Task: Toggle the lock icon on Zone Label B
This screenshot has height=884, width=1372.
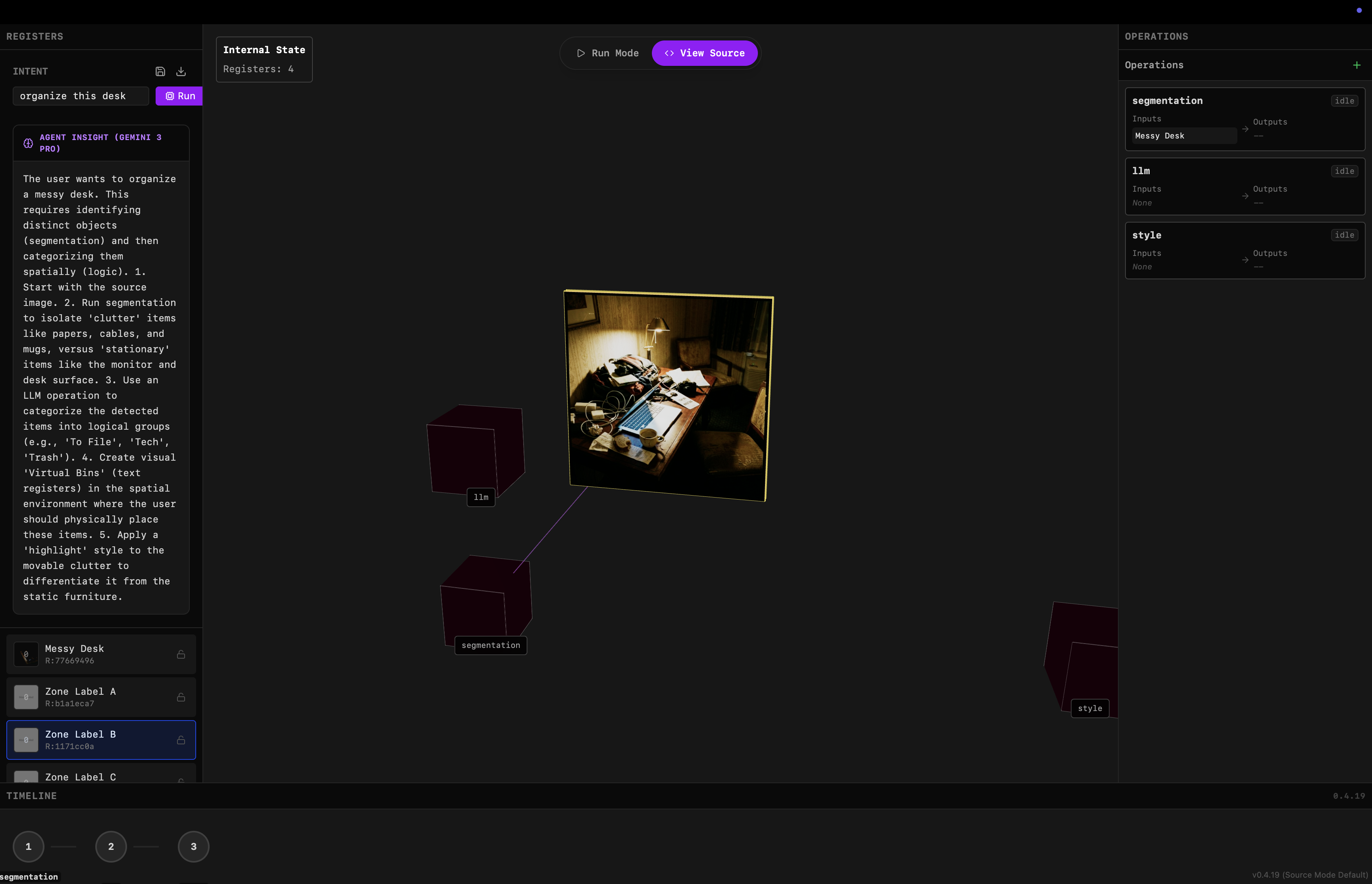Action: (181, 740)
